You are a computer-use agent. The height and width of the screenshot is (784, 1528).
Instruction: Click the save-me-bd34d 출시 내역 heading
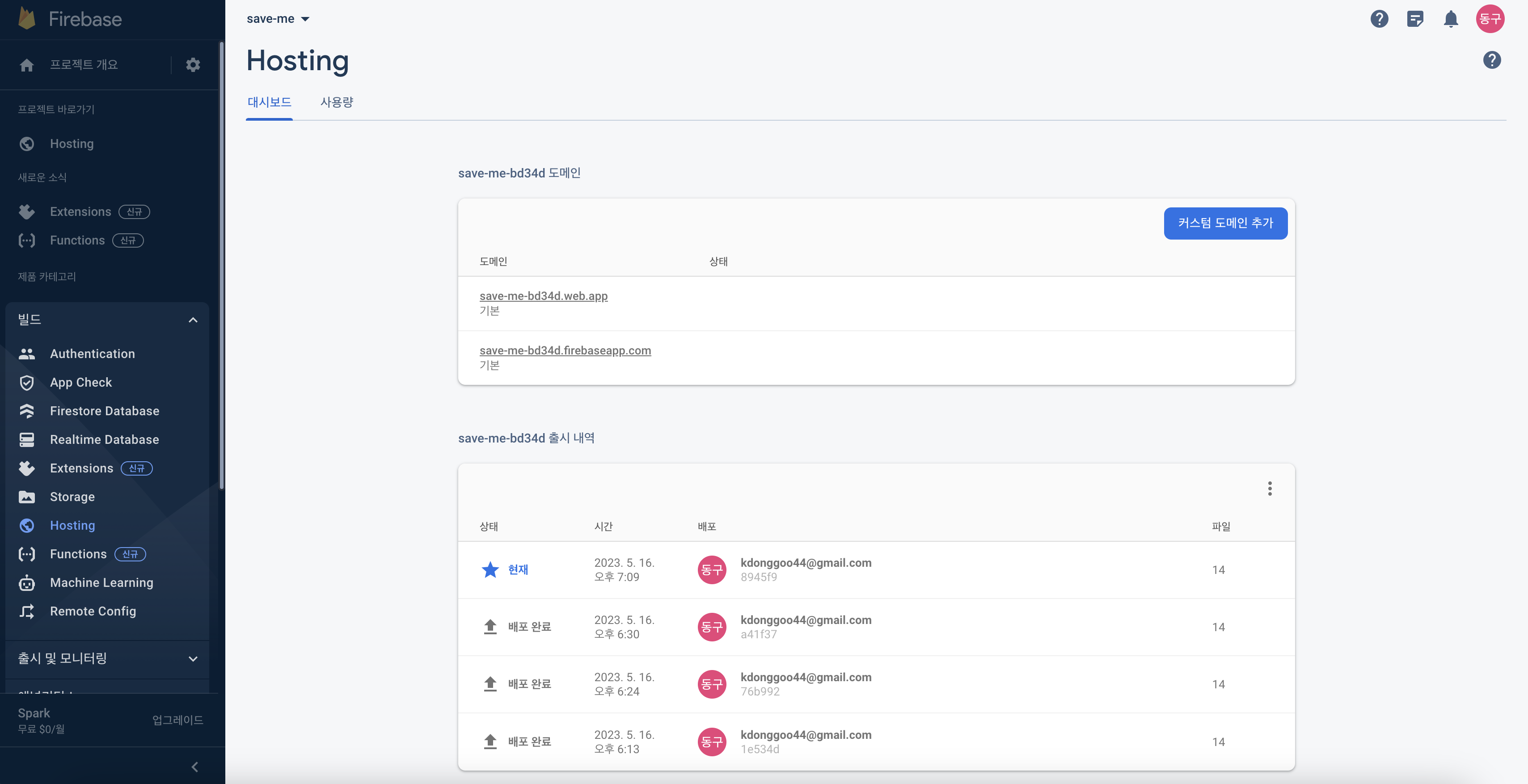click(526, 438)
